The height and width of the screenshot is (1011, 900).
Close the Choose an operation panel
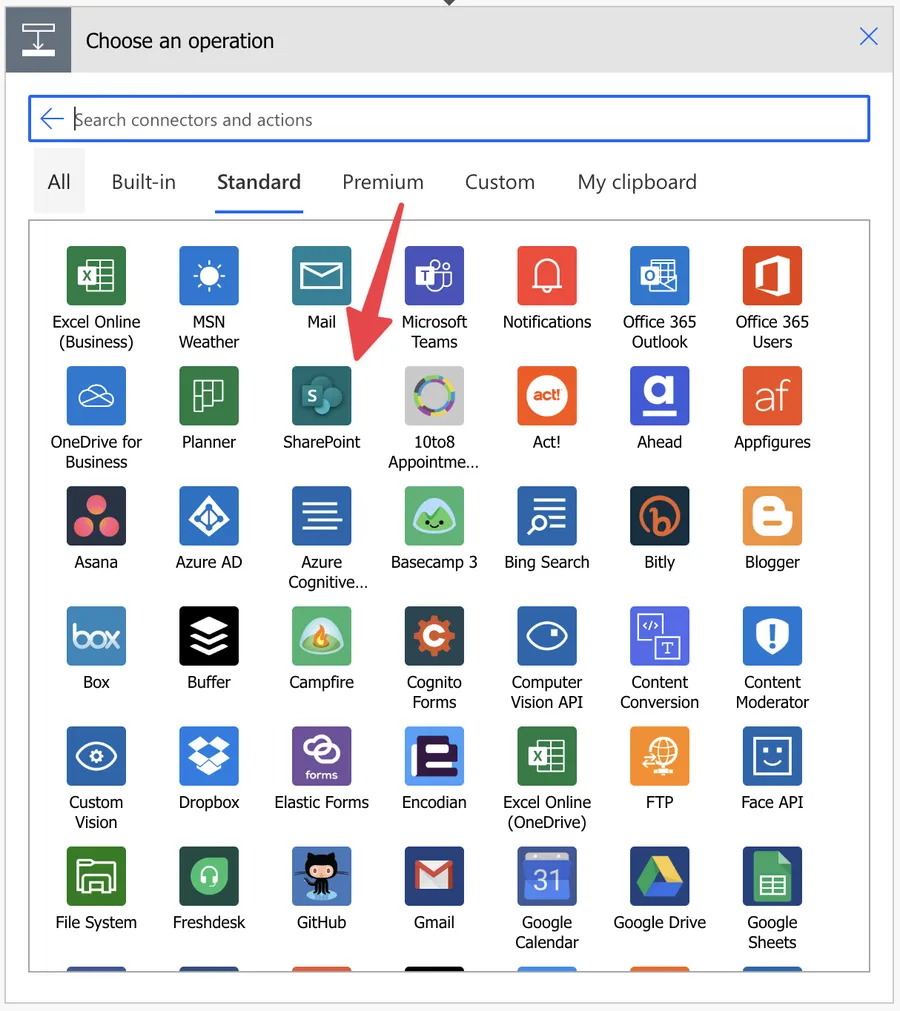point(868,37)
